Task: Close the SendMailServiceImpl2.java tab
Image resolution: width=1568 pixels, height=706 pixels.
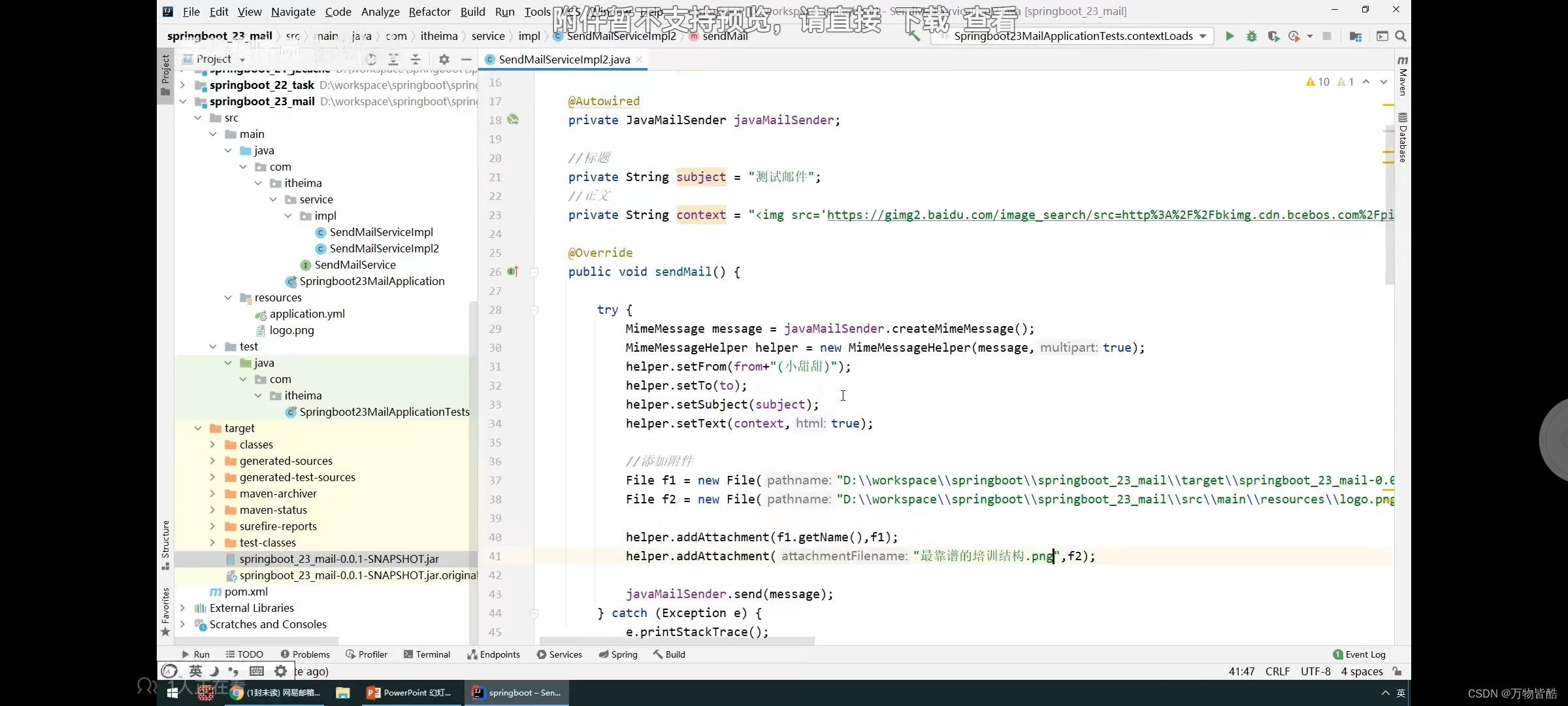Action: pyautogui.click(x=639, y=59)
